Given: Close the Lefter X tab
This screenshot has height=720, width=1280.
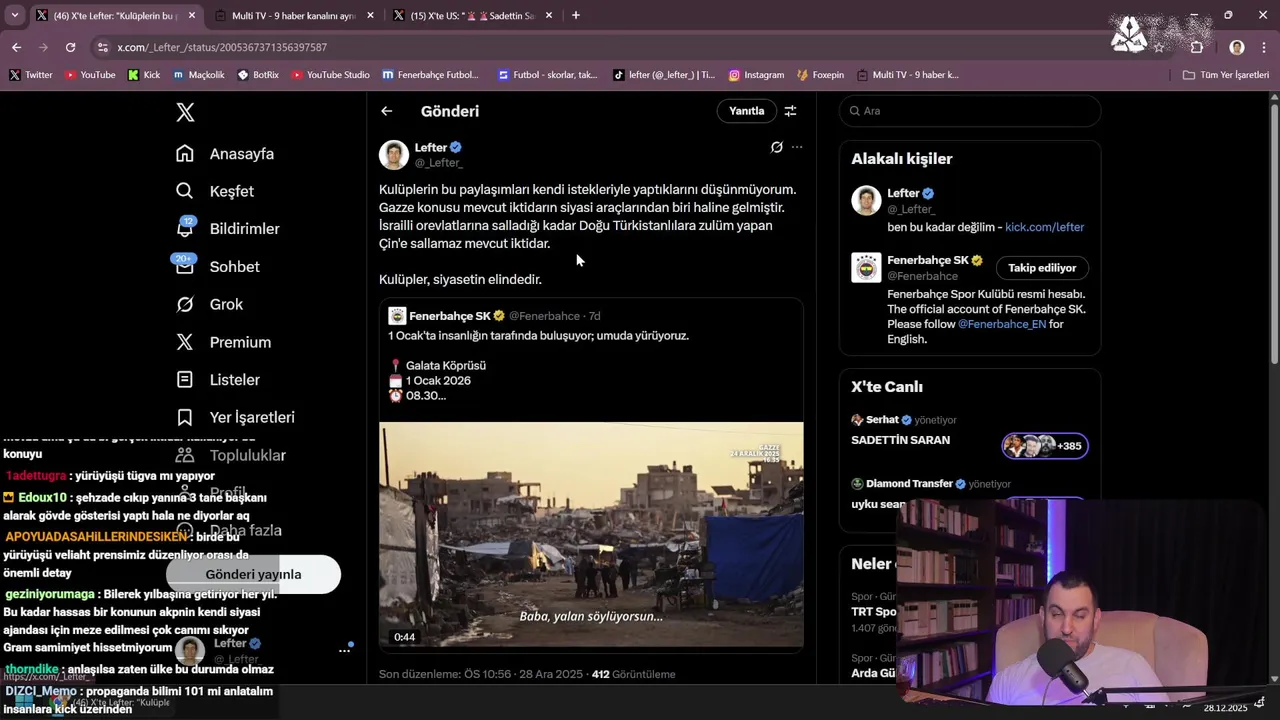Looking at the screenshot, I should click(192, 15).
